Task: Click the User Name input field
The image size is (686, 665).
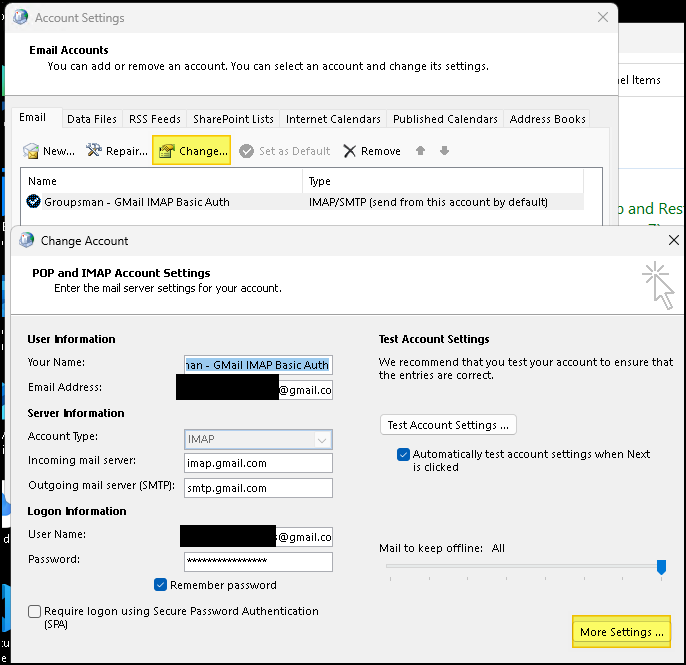Action: pyautogui.click(x=258, y=537)
